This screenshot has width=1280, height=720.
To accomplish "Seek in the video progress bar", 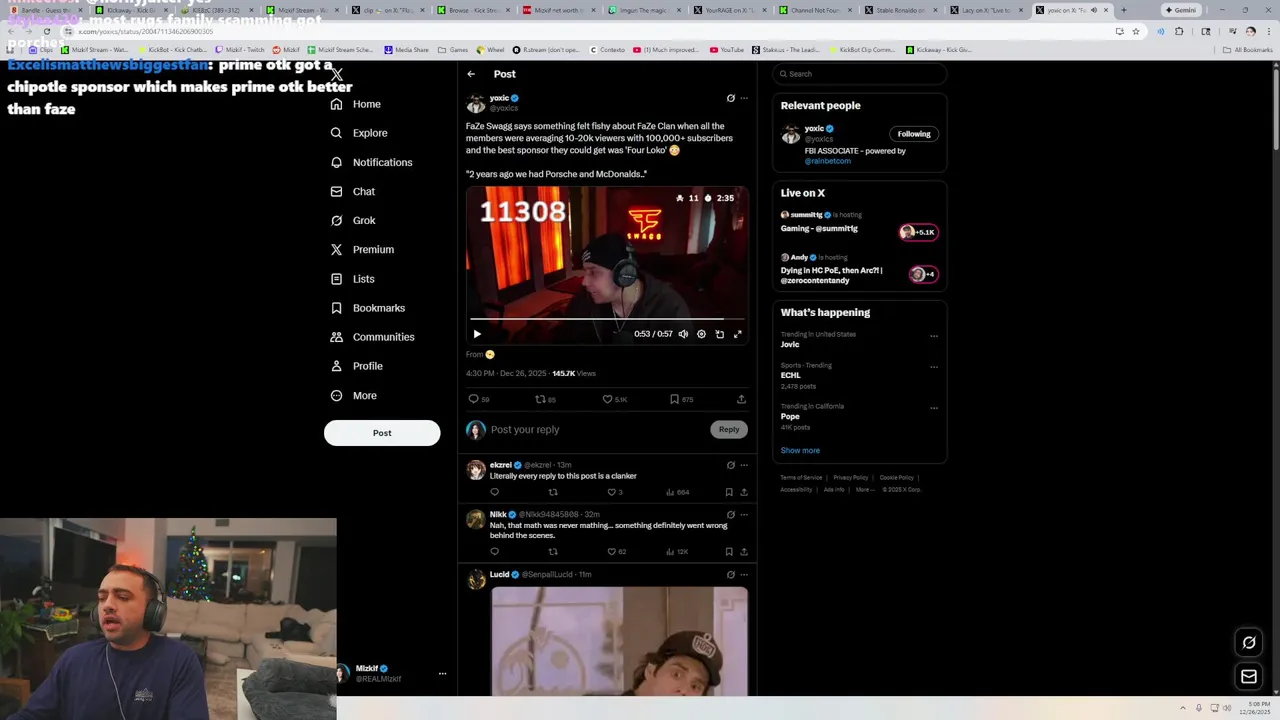I will (x=606, y=320).
